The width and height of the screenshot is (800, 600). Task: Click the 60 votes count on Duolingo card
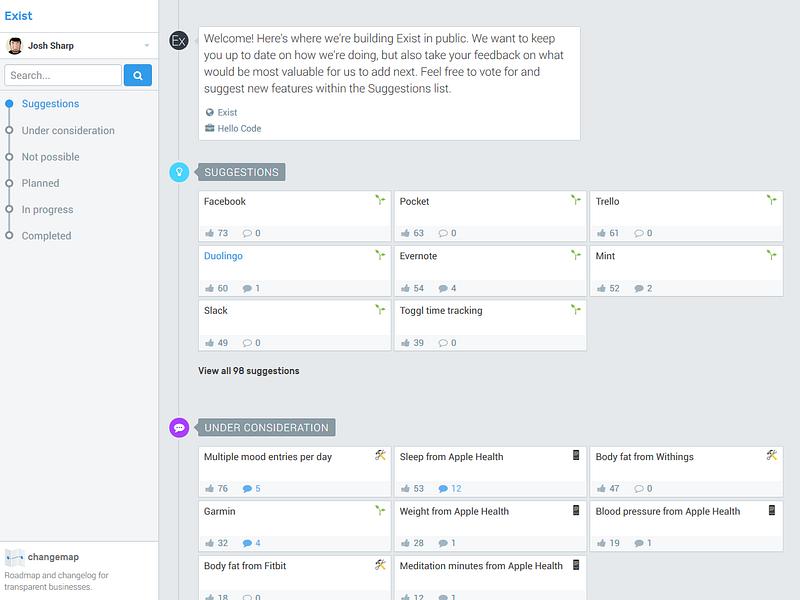click(x=223, y=288)
